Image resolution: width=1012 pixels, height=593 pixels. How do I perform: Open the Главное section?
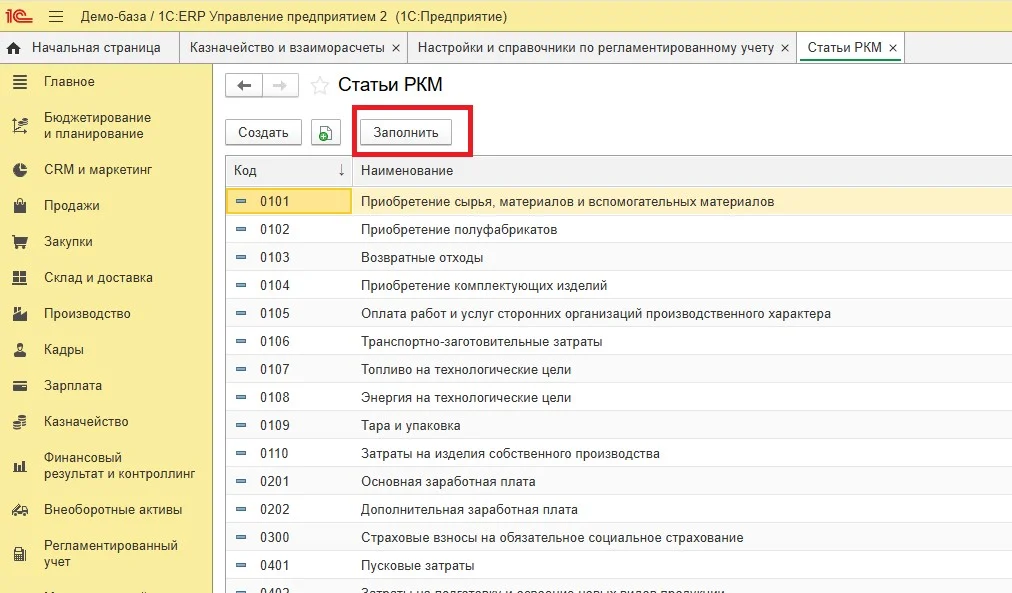tap(69, 82)
